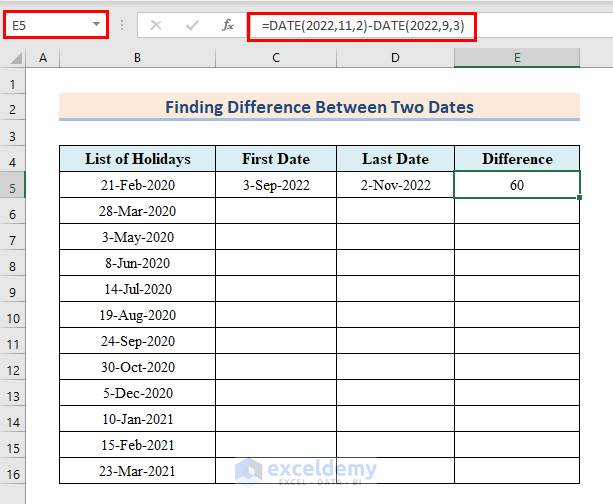
Task: Select the 'Difference' header cell
Action: (x=517, y=159)
